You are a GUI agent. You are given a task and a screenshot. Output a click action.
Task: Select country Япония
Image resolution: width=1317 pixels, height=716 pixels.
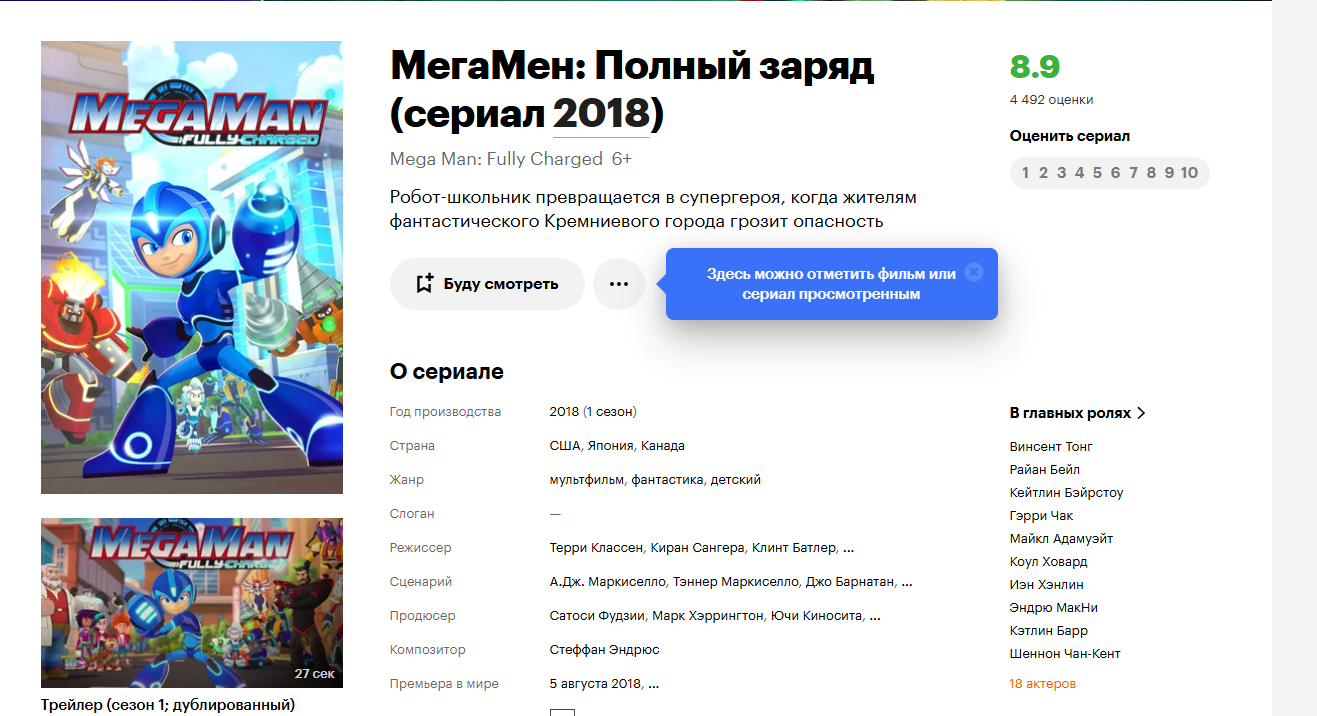pyautogui.click(x=610, y=446)
